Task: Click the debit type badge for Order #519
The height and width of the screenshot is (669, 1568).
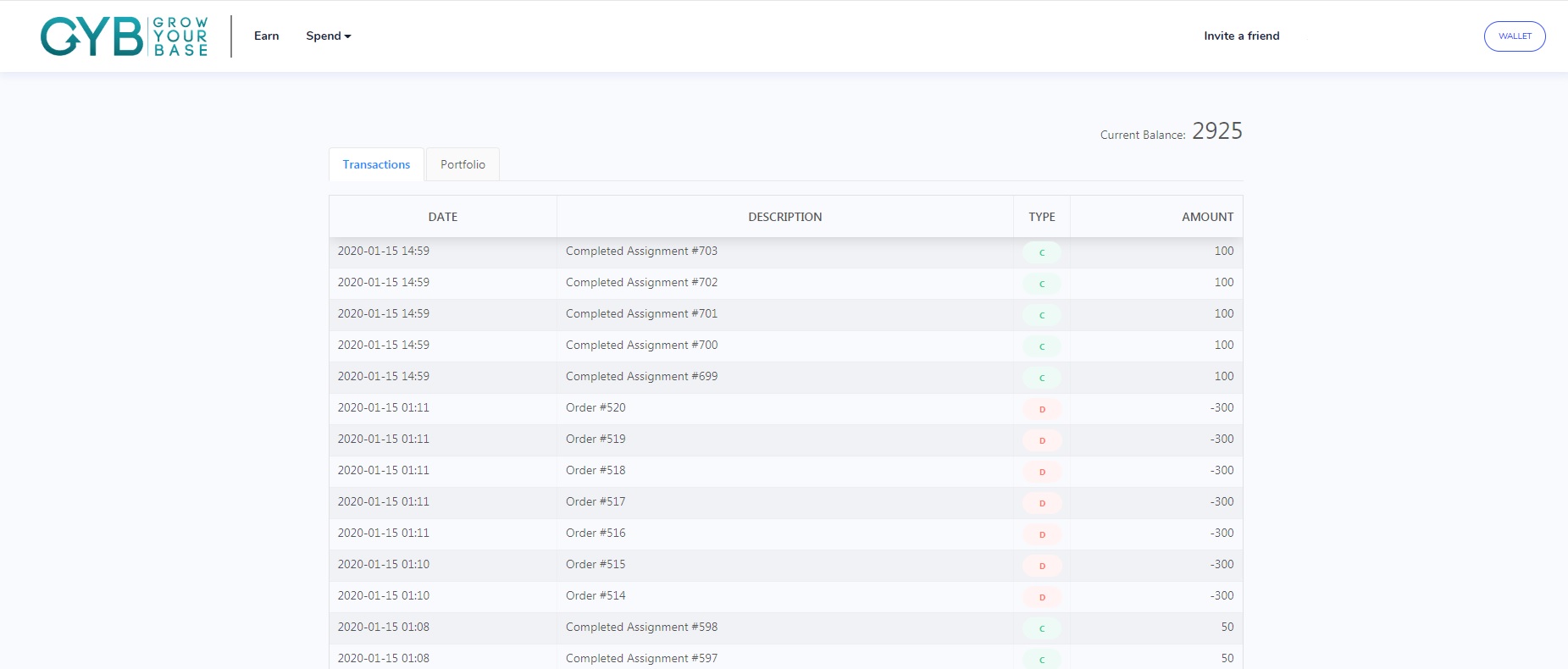Action: click(1042, 440)
